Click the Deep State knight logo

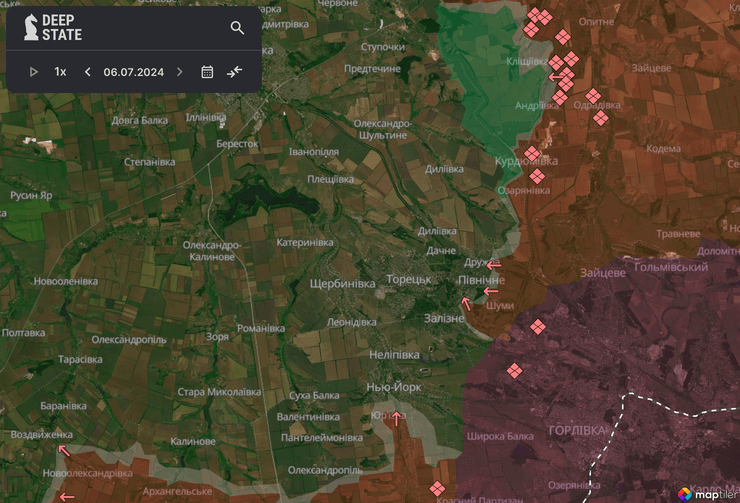(x=29, y=28)
